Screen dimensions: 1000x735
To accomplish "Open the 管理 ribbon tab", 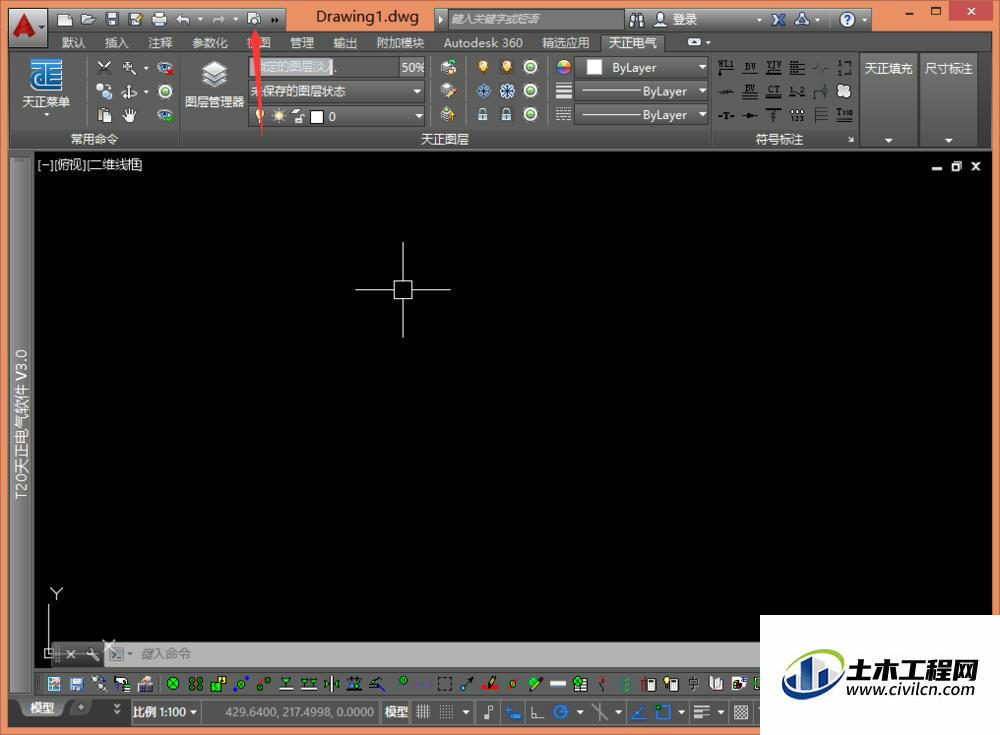I will click(x=302, y=43).
